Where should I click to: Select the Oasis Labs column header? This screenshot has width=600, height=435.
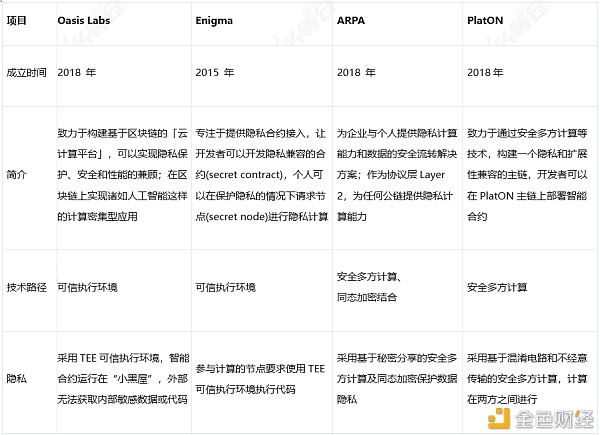coord(83,21)
